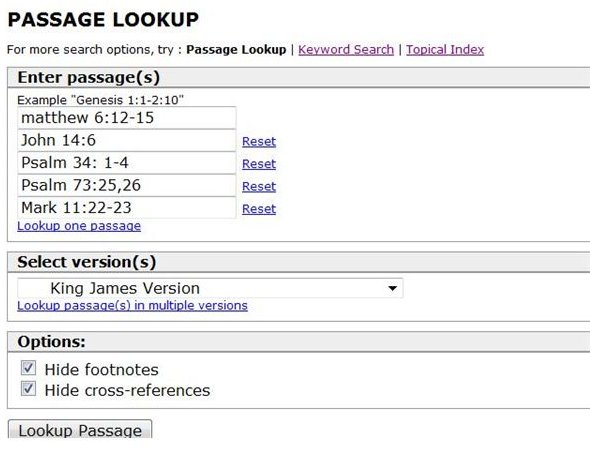Click the version dropdown arrow
The height and width of the screenshot is (449, 590).
point(392,289)
